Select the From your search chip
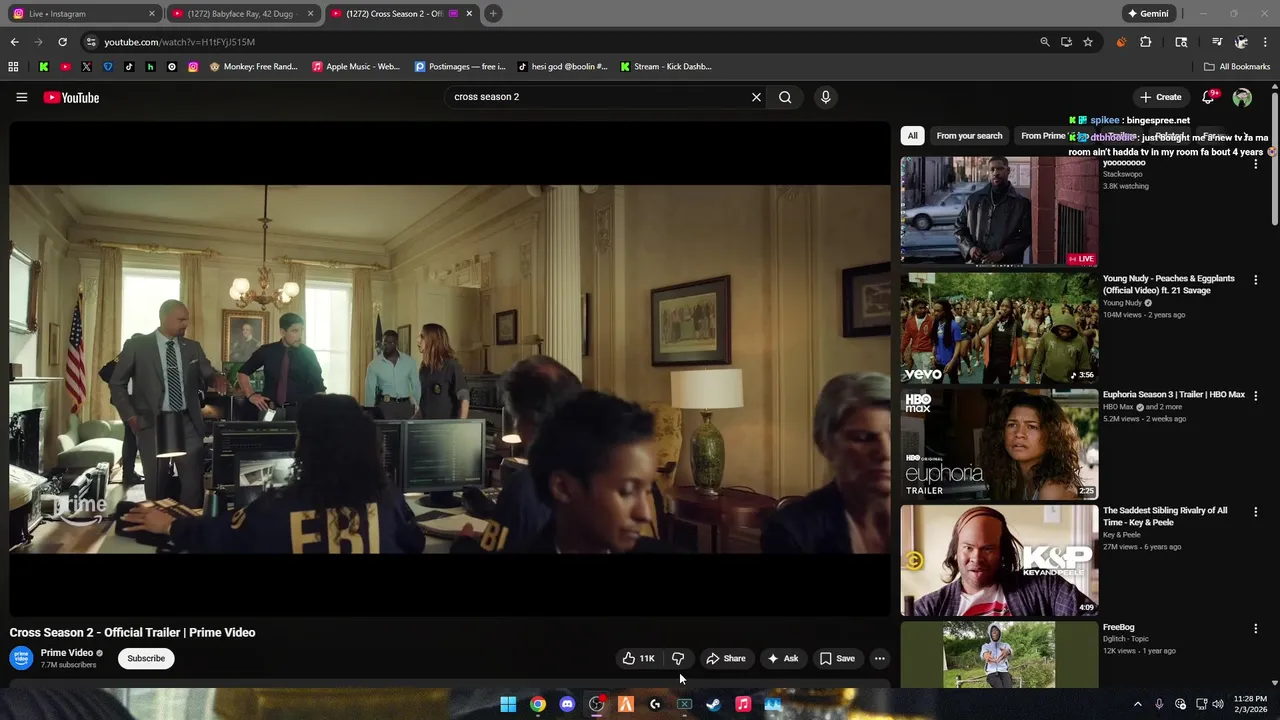Image resolution: width=1280 pixels, height=720 pixels. [x=969, y=135]
